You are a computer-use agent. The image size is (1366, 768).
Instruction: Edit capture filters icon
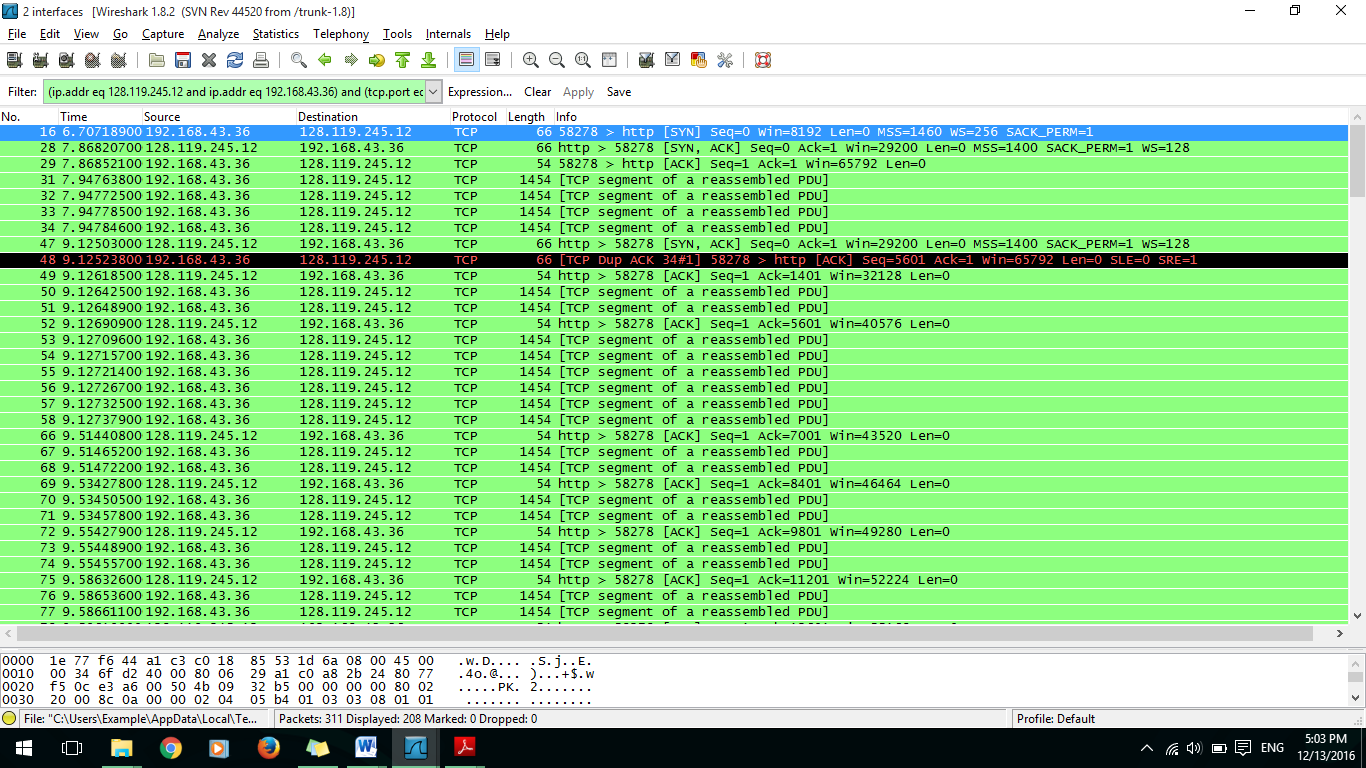pos(647,60)
